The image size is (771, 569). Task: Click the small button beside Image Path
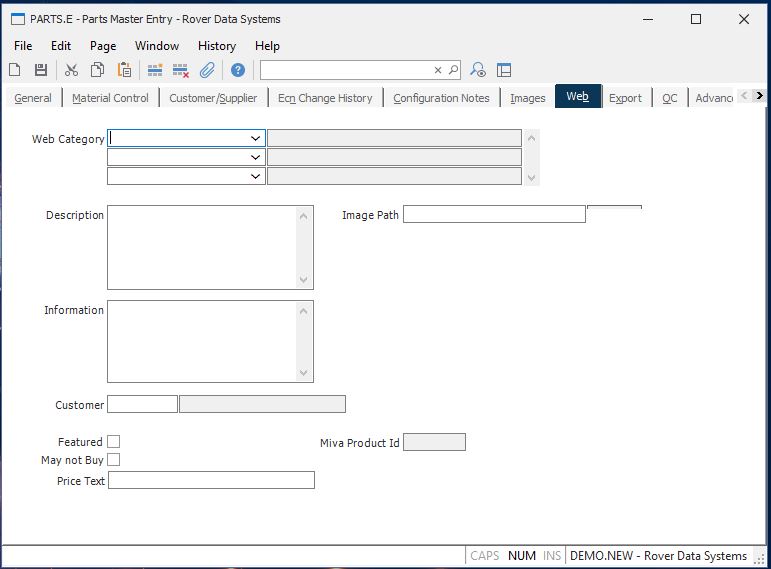(x=614, y=209)
